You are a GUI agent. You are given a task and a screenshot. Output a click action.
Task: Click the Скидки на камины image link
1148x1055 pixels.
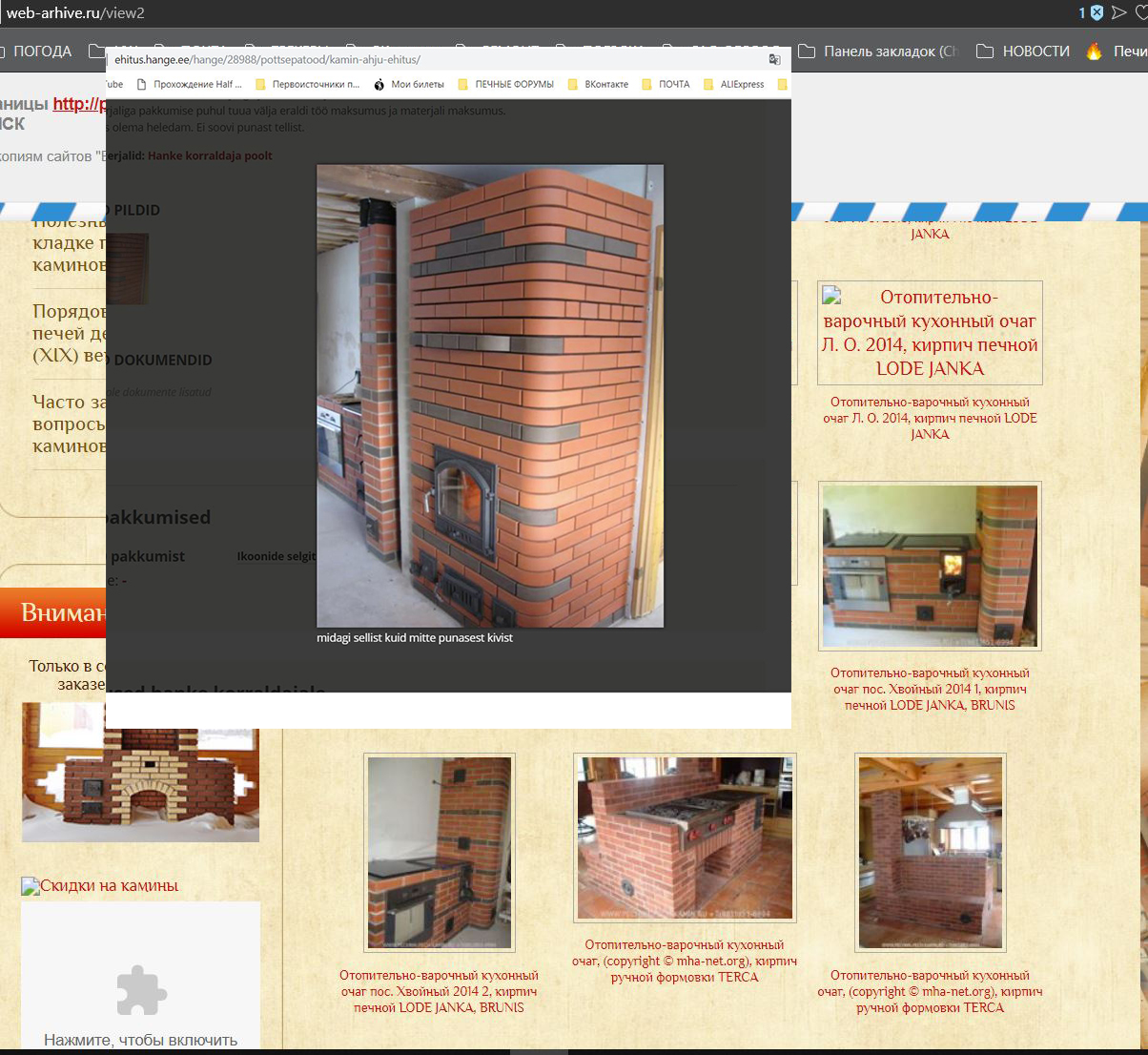click(100, 886)
